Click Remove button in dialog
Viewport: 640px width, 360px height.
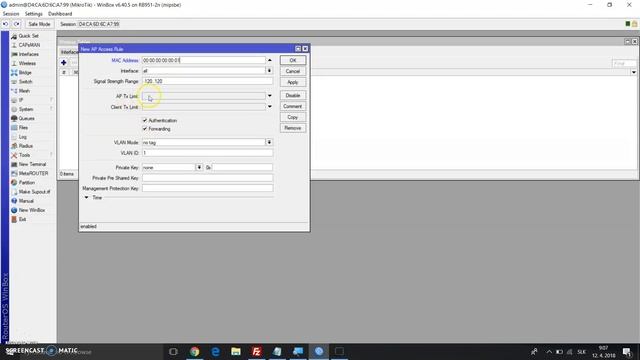293,128
